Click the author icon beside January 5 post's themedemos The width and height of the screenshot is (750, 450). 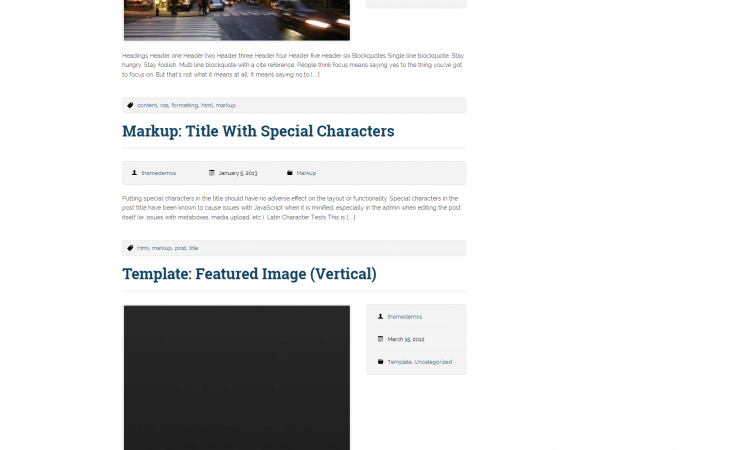(134, 173)
